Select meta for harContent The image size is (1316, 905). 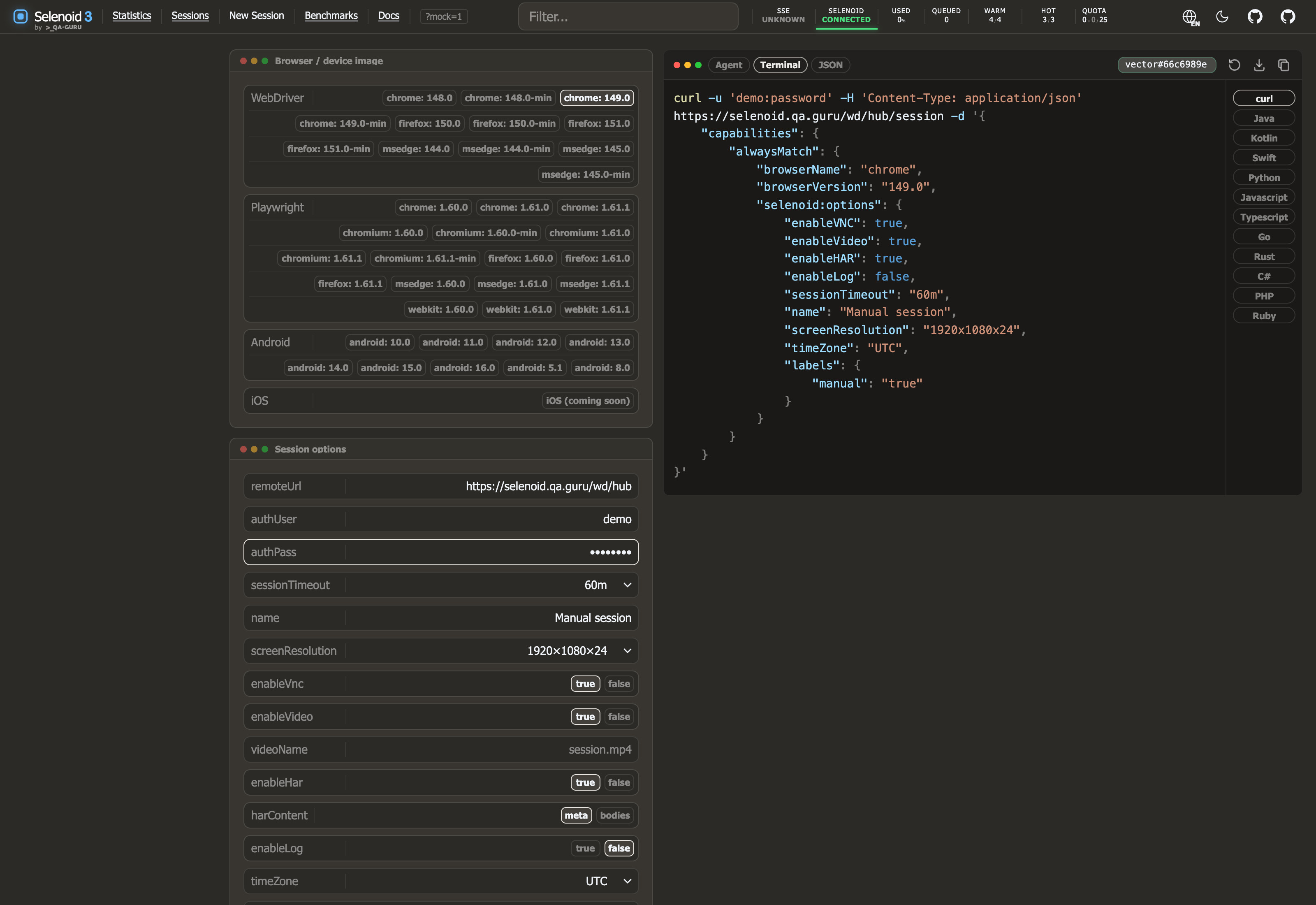point(576,815)
